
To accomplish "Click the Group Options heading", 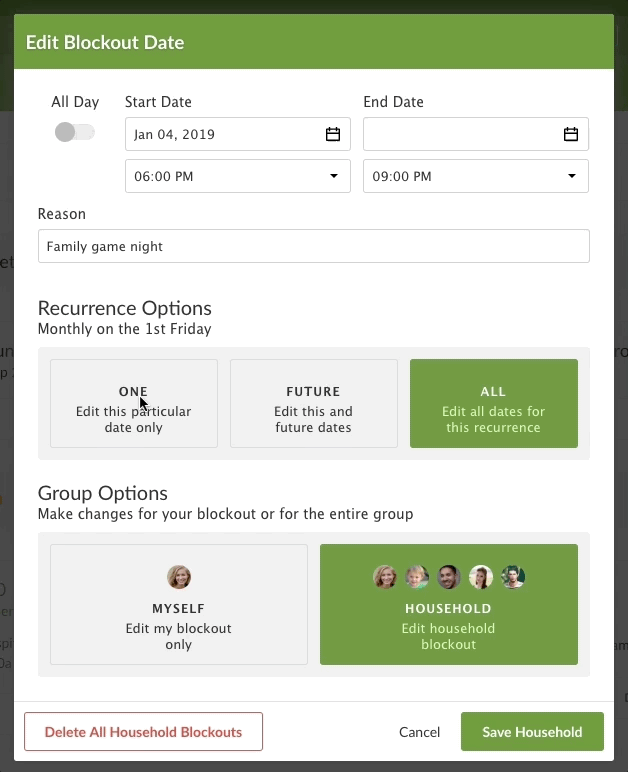I will [103, 493].
